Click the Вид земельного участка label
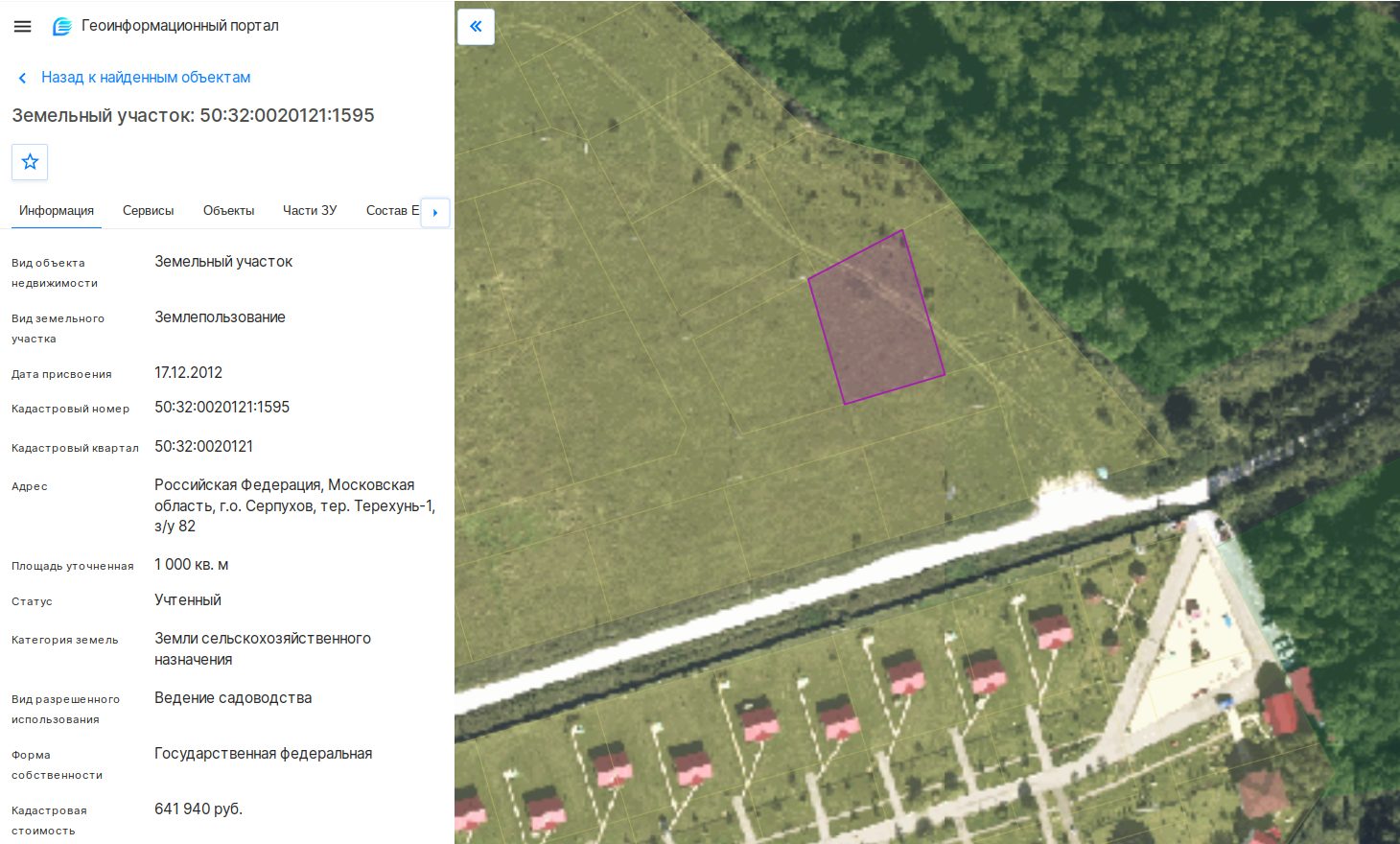Image resolution: width=1400 pixels, height=844 pixels. click(58, 329)
